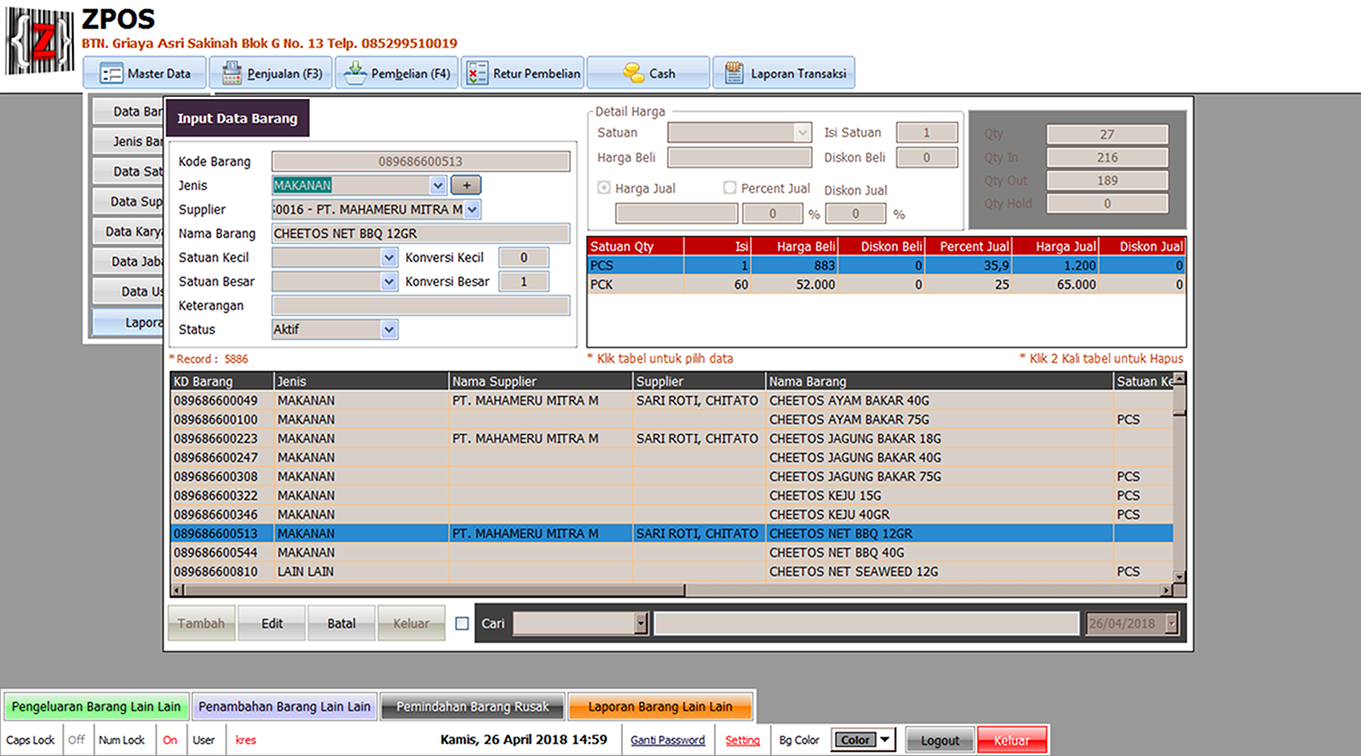The image size is (1361, 756).
Task: Enable the checkbox next to Cari
Action: coord(462,624)
